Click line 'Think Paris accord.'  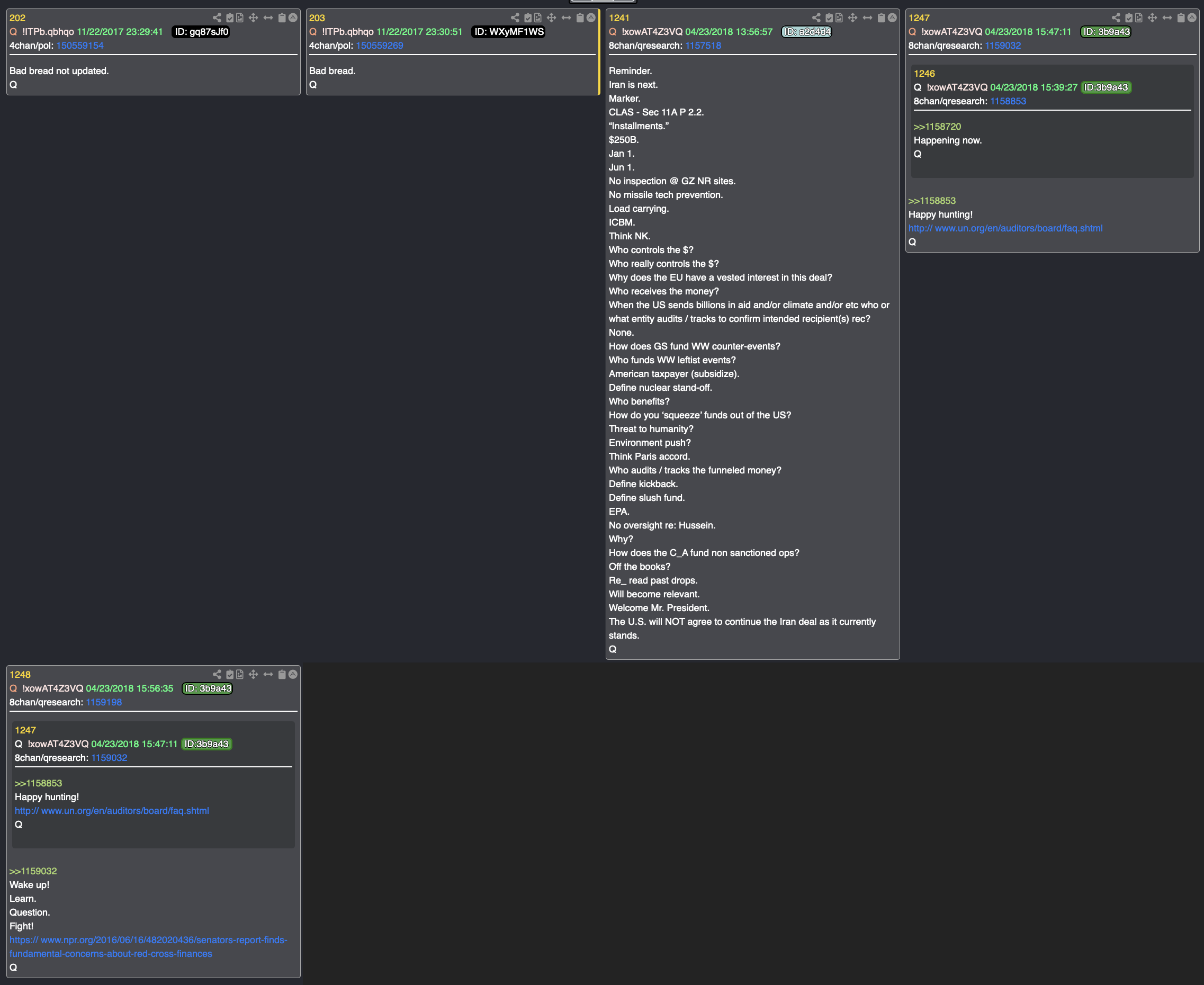tap(649, 456)
